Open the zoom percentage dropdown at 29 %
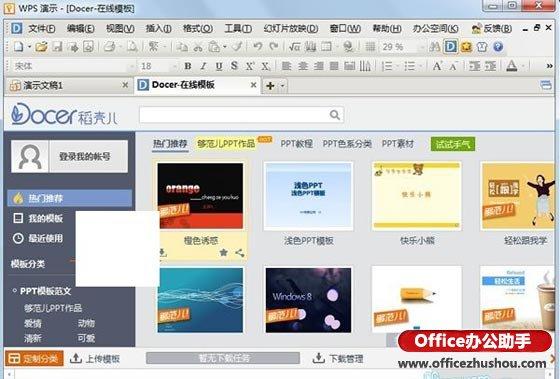560x379 pixels. 422,47
